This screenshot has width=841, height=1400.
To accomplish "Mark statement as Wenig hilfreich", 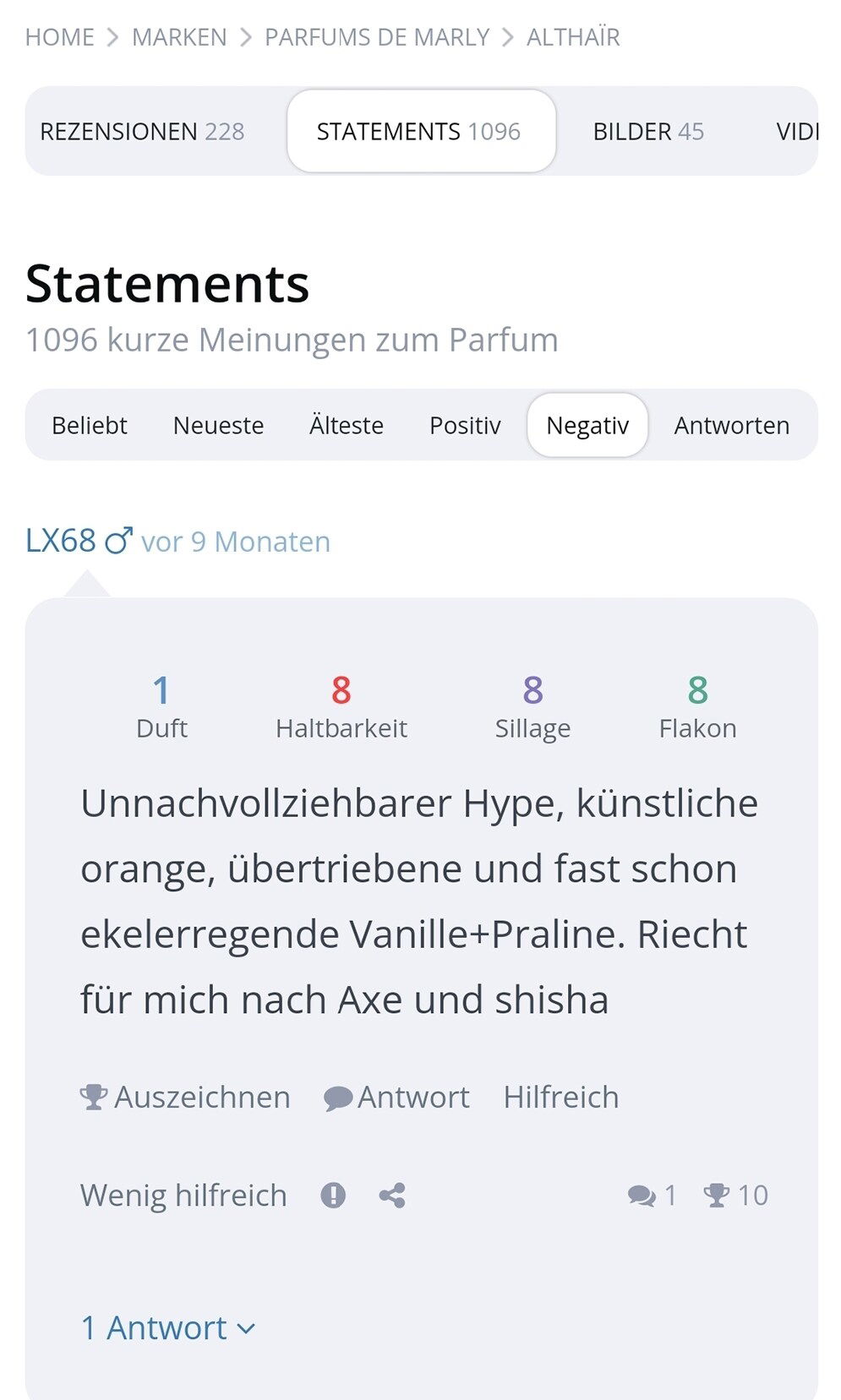I will click(x=183, y=1196).
